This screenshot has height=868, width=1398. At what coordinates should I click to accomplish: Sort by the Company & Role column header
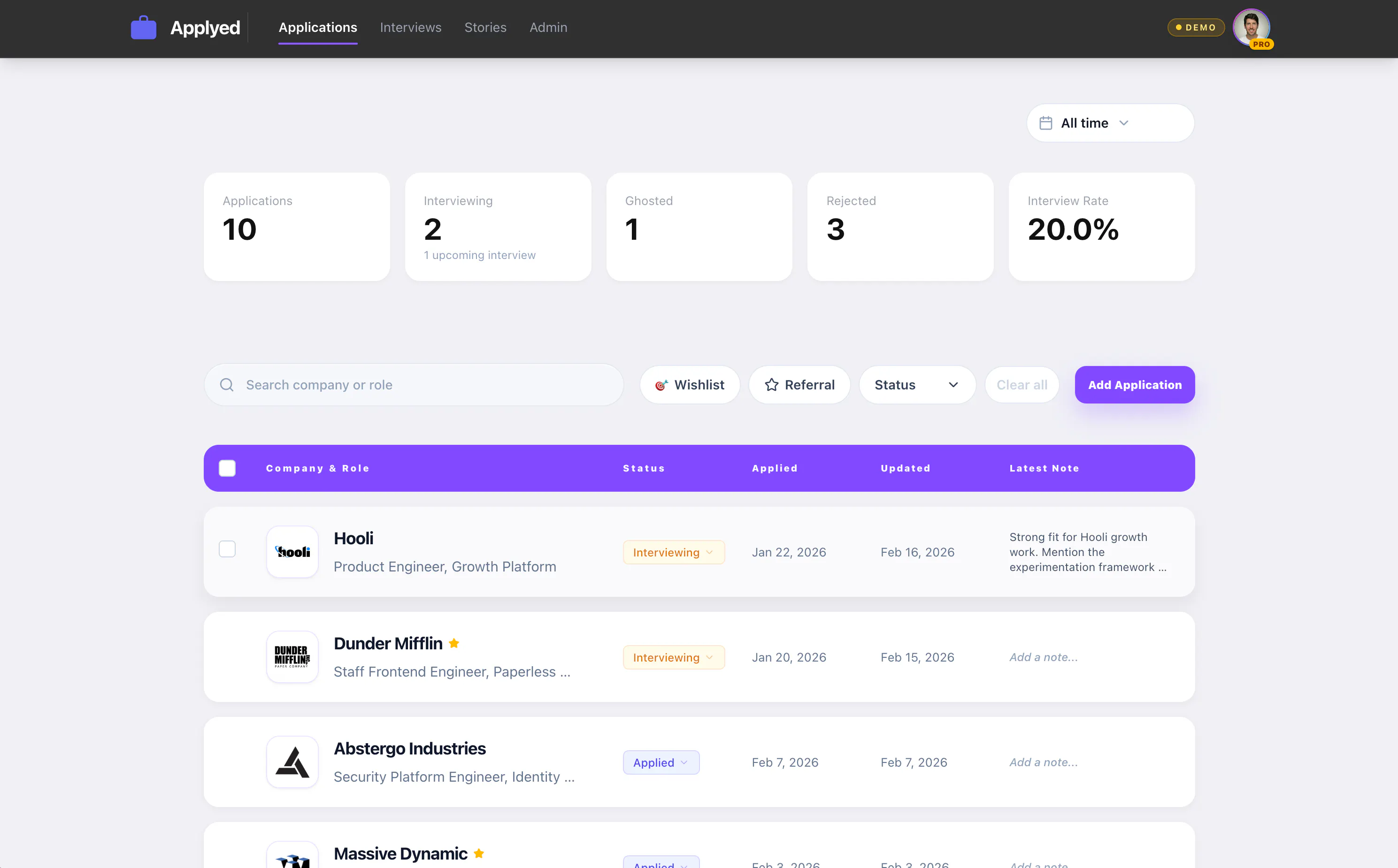[x=318, y=468]
